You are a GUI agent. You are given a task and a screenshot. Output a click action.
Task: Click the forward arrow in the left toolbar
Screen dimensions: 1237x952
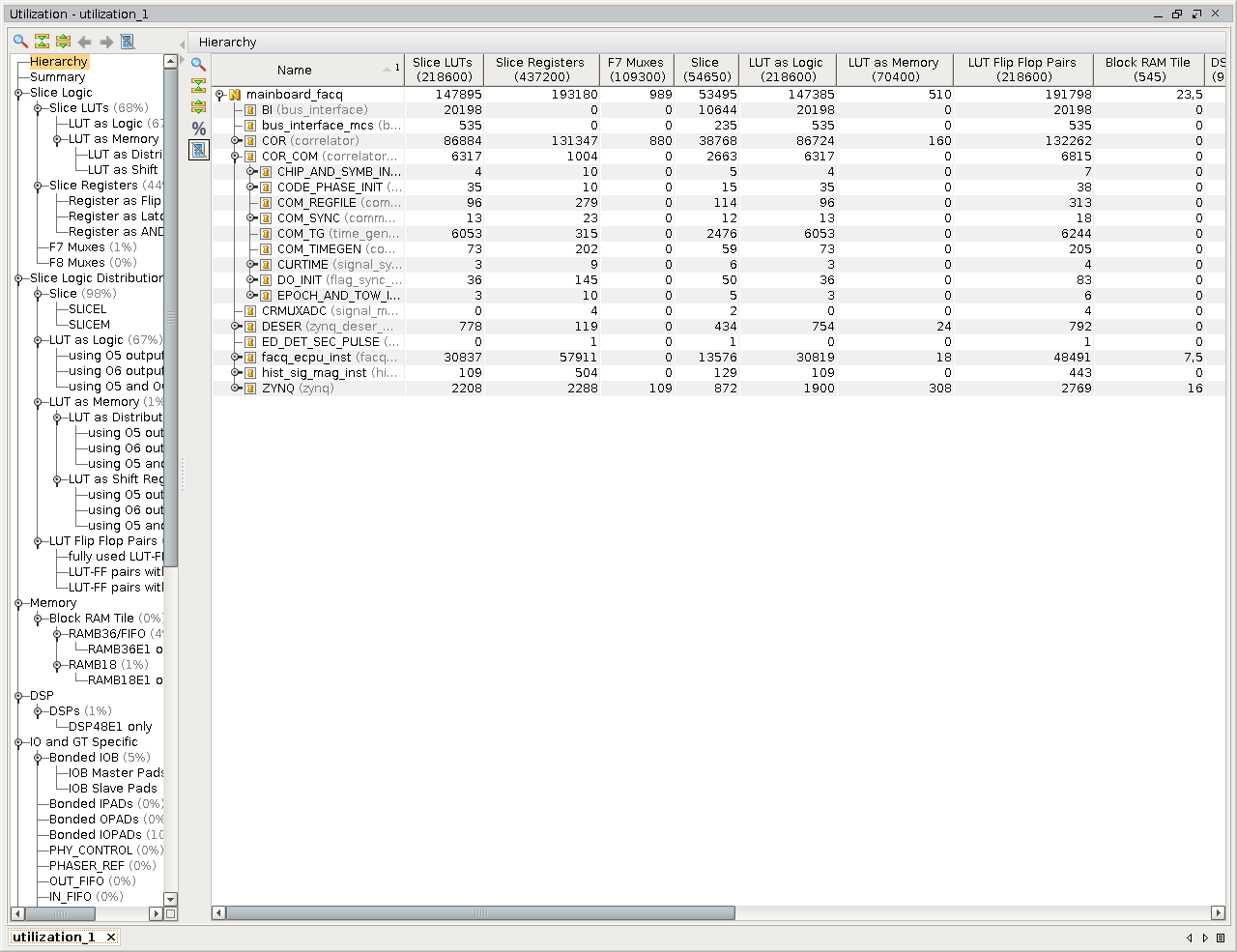[106, 42]
